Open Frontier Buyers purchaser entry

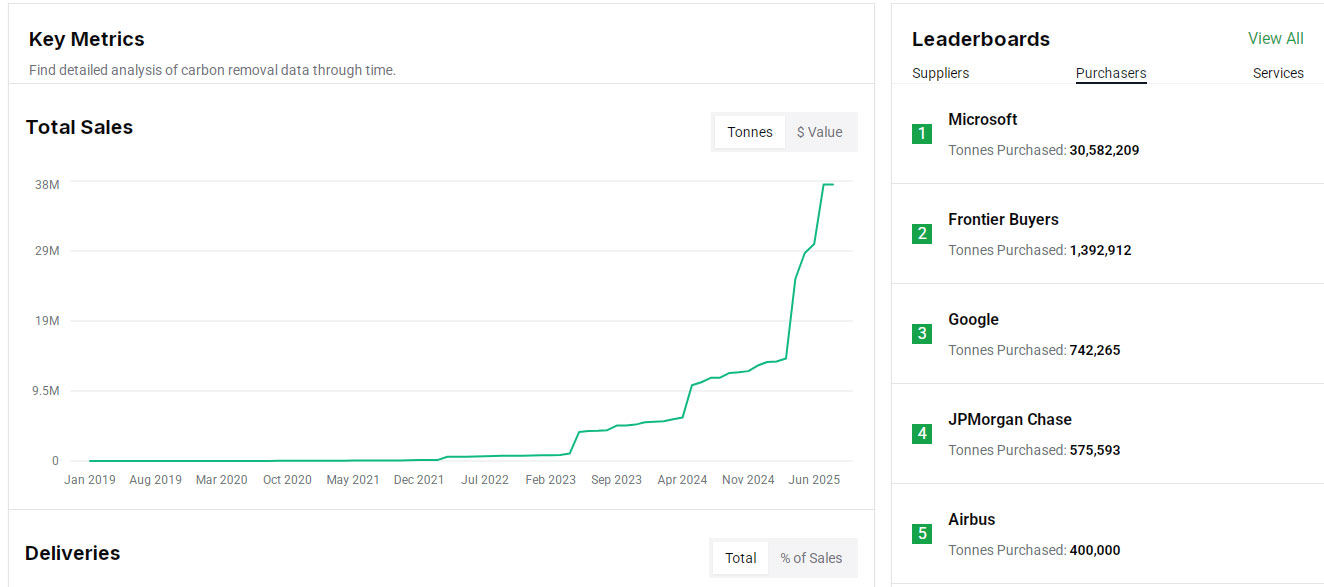[x=1003, y=219]
